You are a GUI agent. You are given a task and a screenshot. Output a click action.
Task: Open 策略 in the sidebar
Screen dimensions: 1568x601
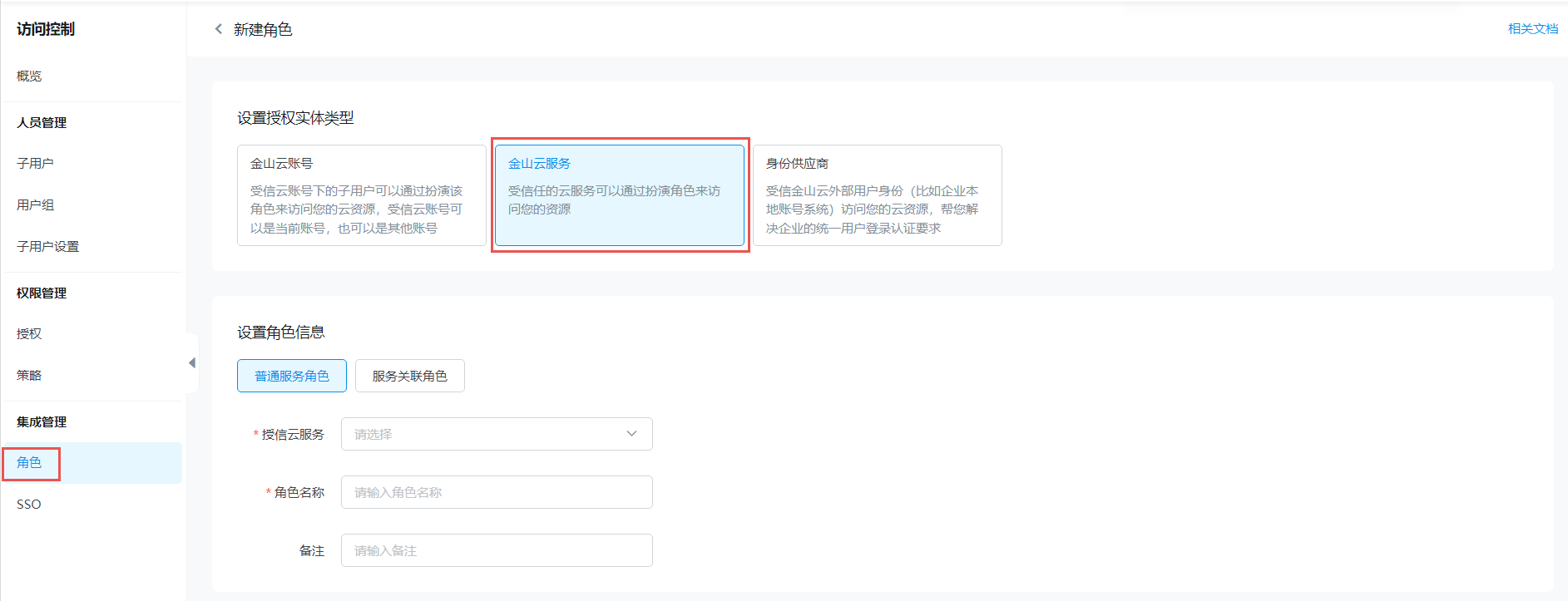[x=29, y=375]
